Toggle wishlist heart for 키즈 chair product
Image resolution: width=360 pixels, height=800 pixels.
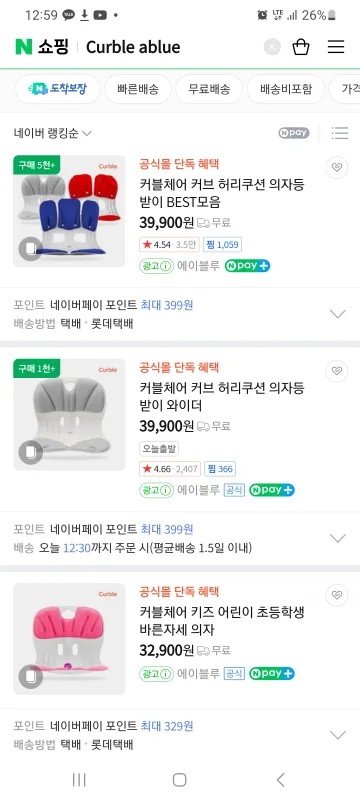coord(337,595)
